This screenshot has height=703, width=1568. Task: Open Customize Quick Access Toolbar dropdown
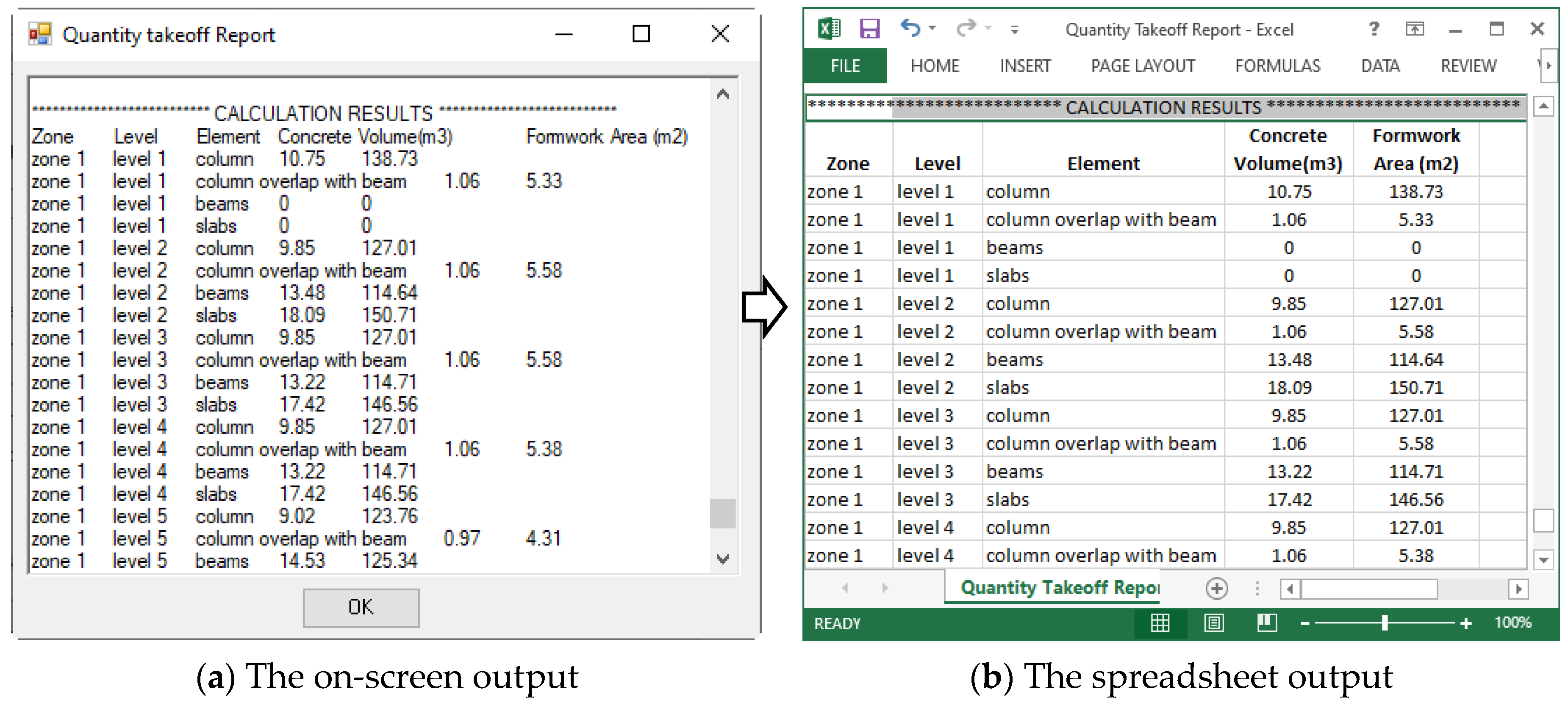[x=1015, y=29]
